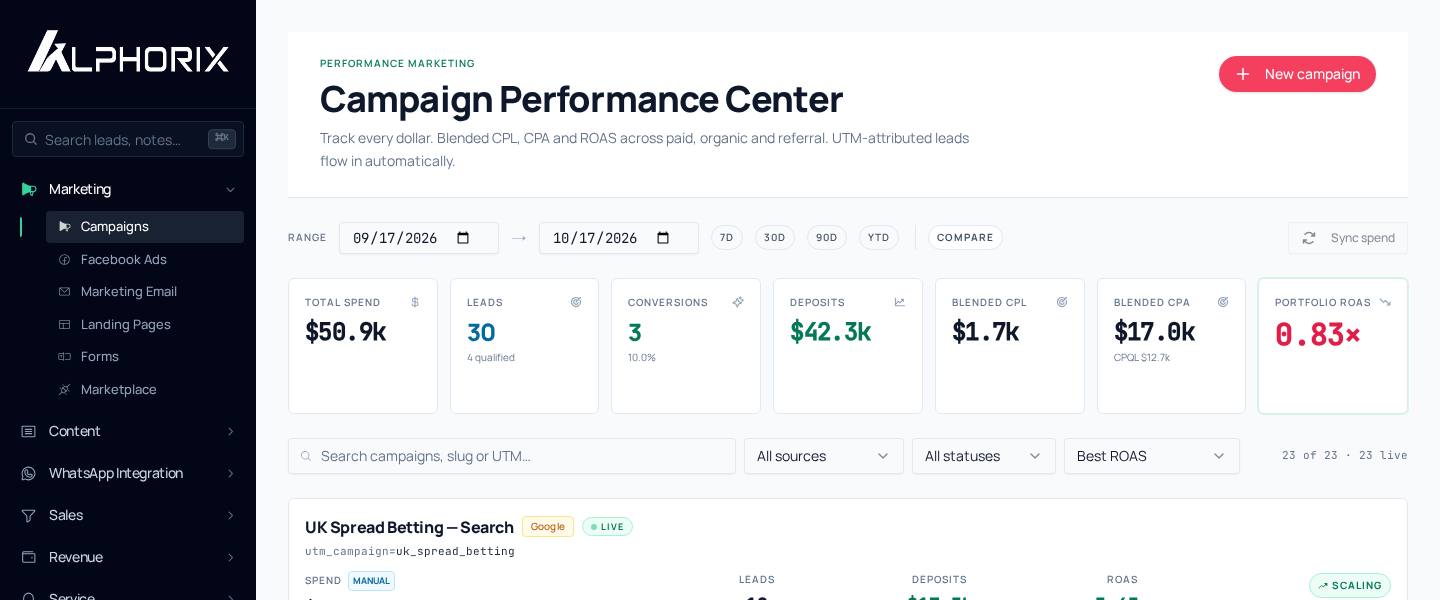Click the Campaigns flag icon

(x=65, y=227)
